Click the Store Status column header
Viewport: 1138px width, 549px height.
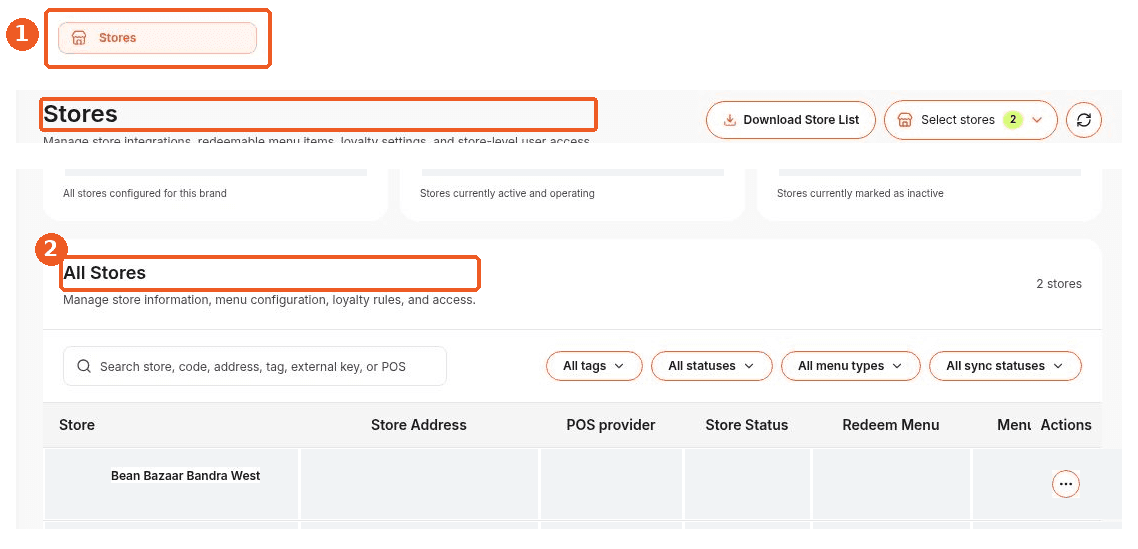point(747,425)
